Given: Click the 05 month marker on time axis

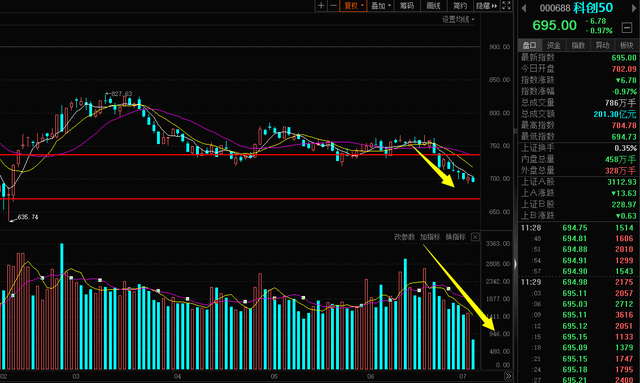Looking at the screenshot, I should tap(274, 376).
